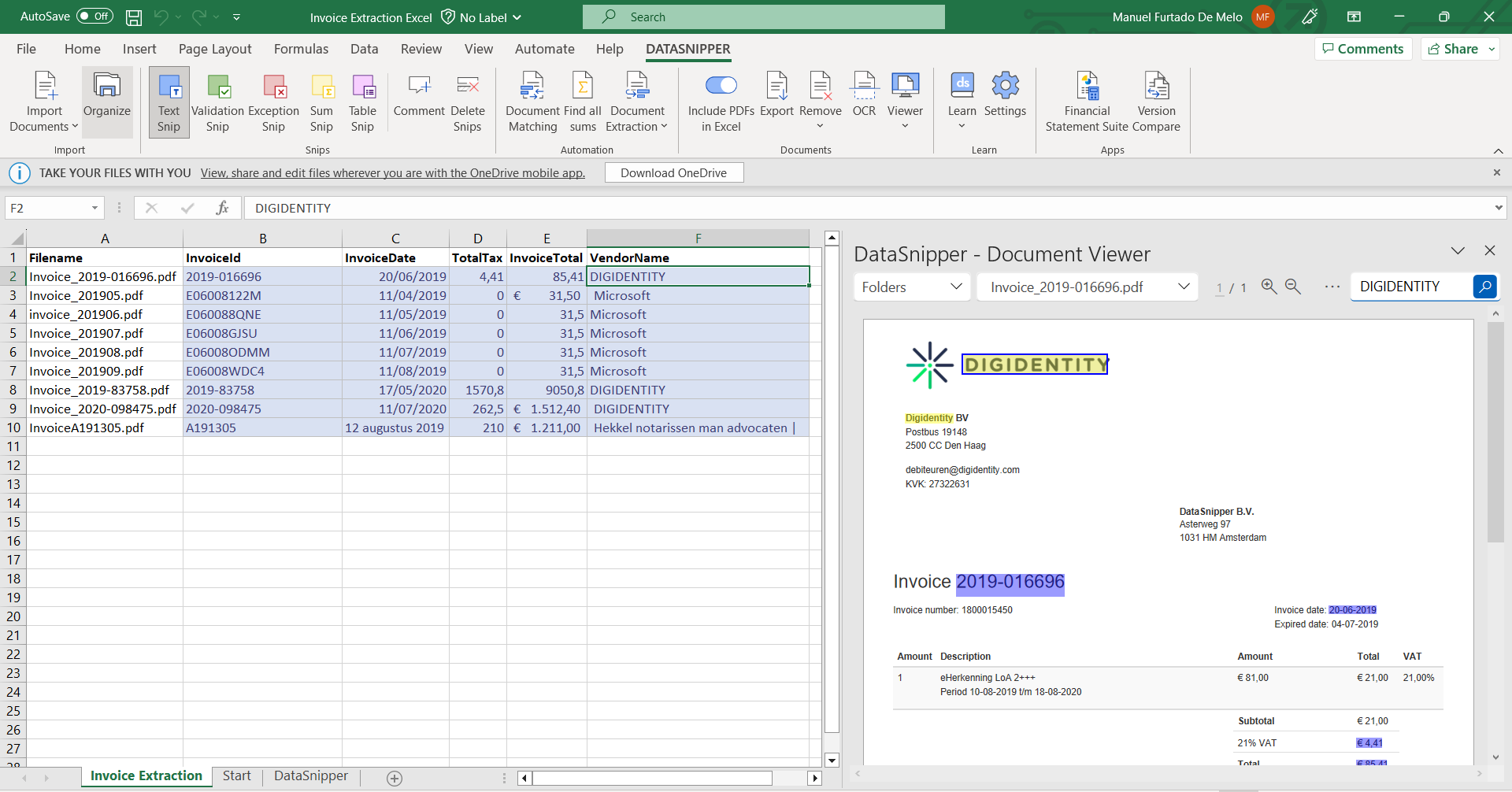
Task: Open the Document Extraction menu
Action: tap(637, 102)
